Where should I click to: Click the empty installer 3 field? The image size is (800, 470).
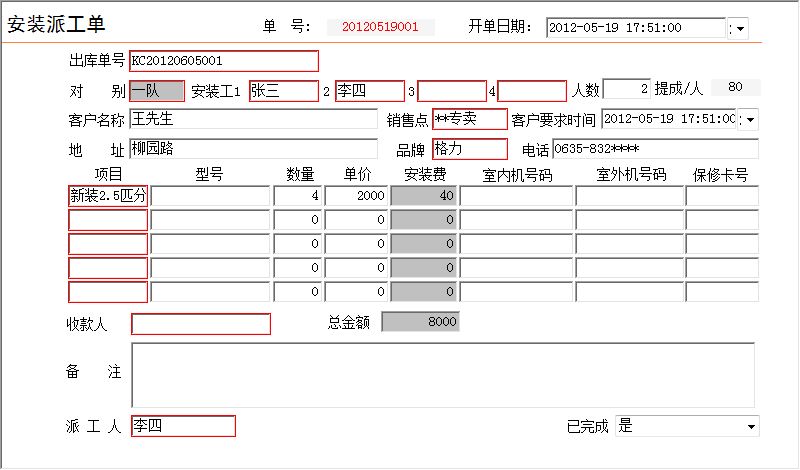coord(451,91)
